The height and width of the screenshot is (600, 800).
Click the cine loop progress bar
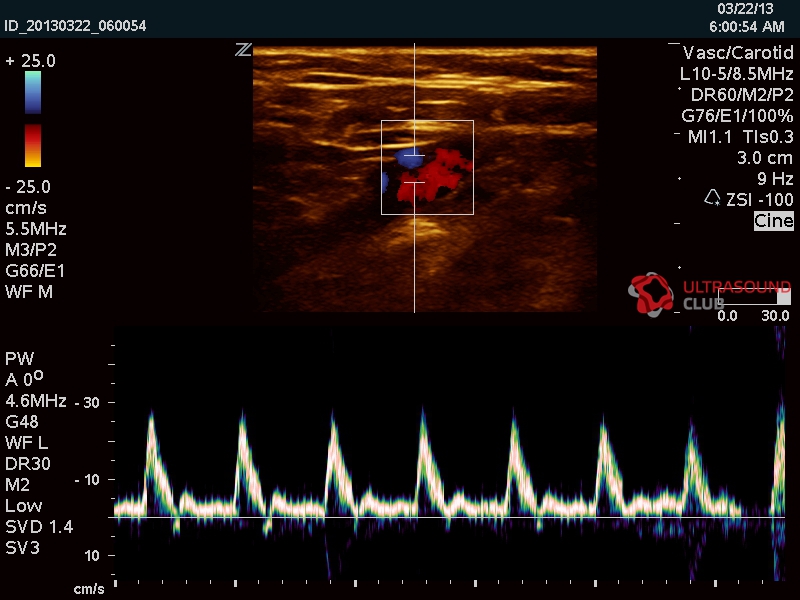(x=754, y=297)
